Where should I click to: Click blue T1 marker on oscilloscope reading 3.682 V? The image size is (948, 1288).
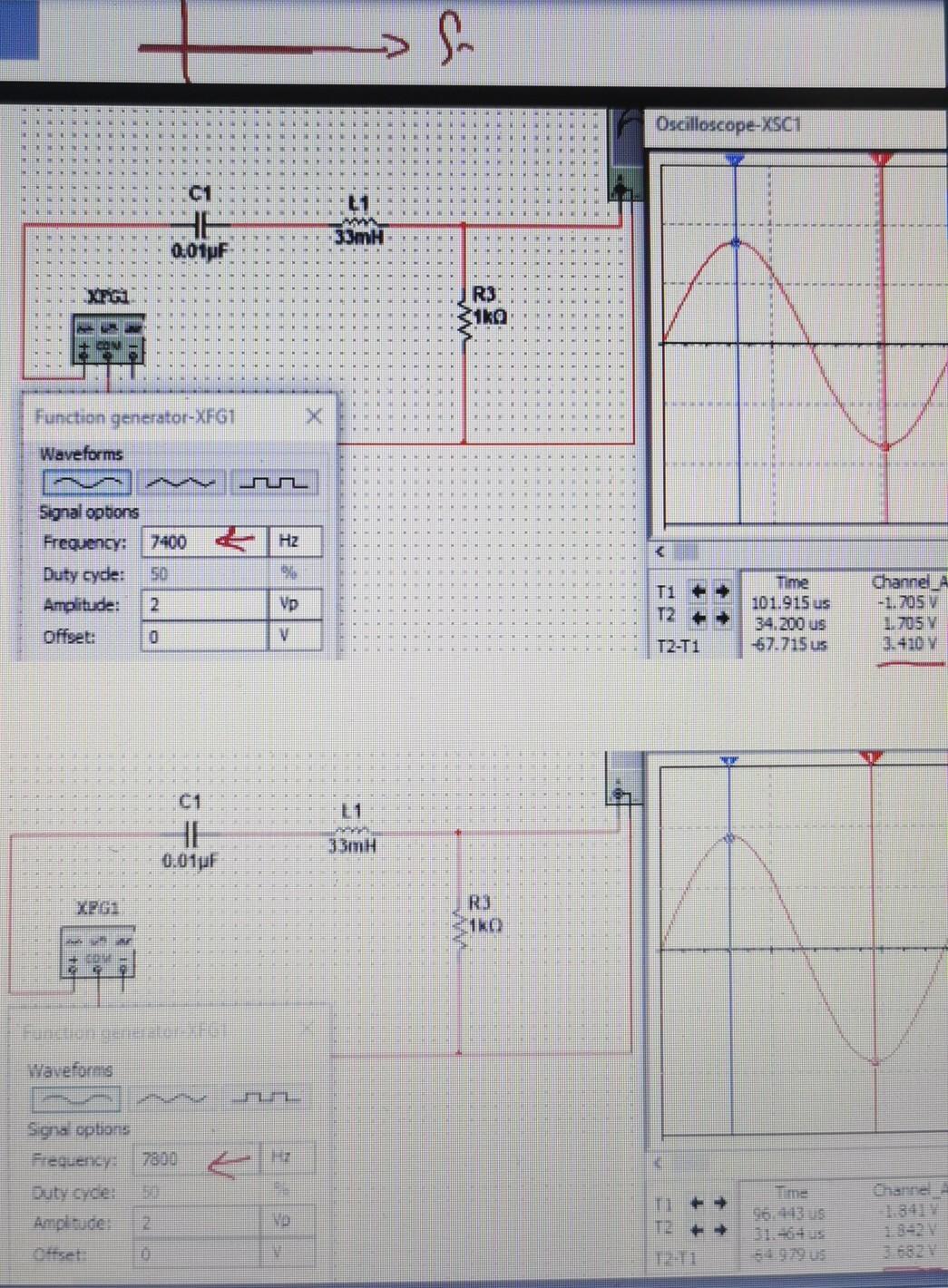pyautogui.click(x=729, y=761)
